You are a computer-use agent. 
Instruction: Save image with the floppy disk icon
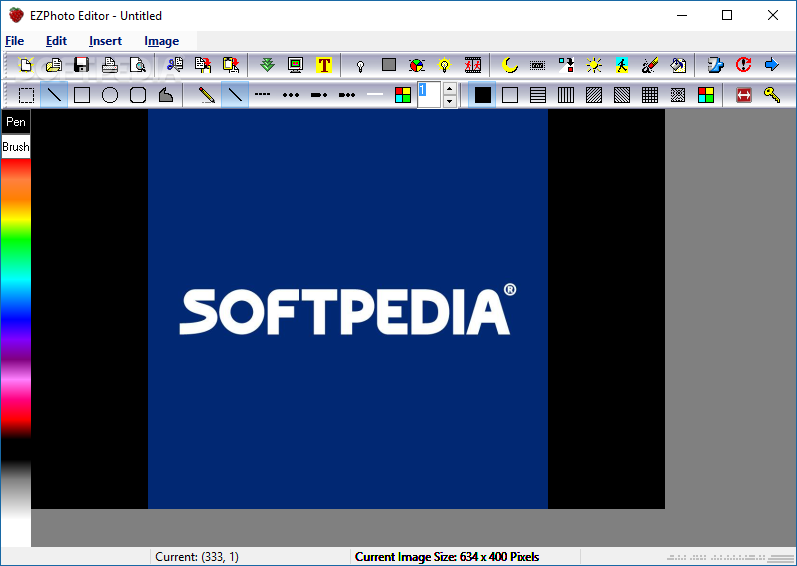pyautogui.click(x=82, y=65)
